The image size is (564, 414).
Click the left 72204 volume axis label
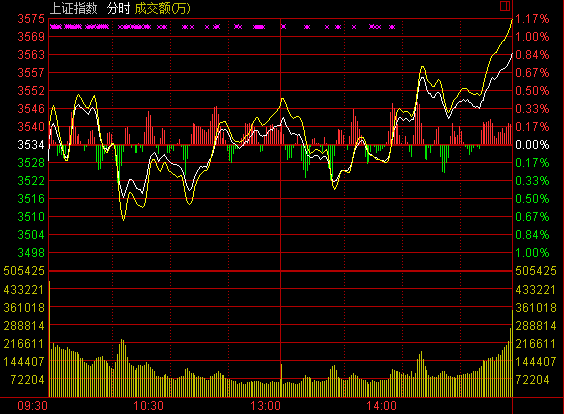[x=27, y=379]
